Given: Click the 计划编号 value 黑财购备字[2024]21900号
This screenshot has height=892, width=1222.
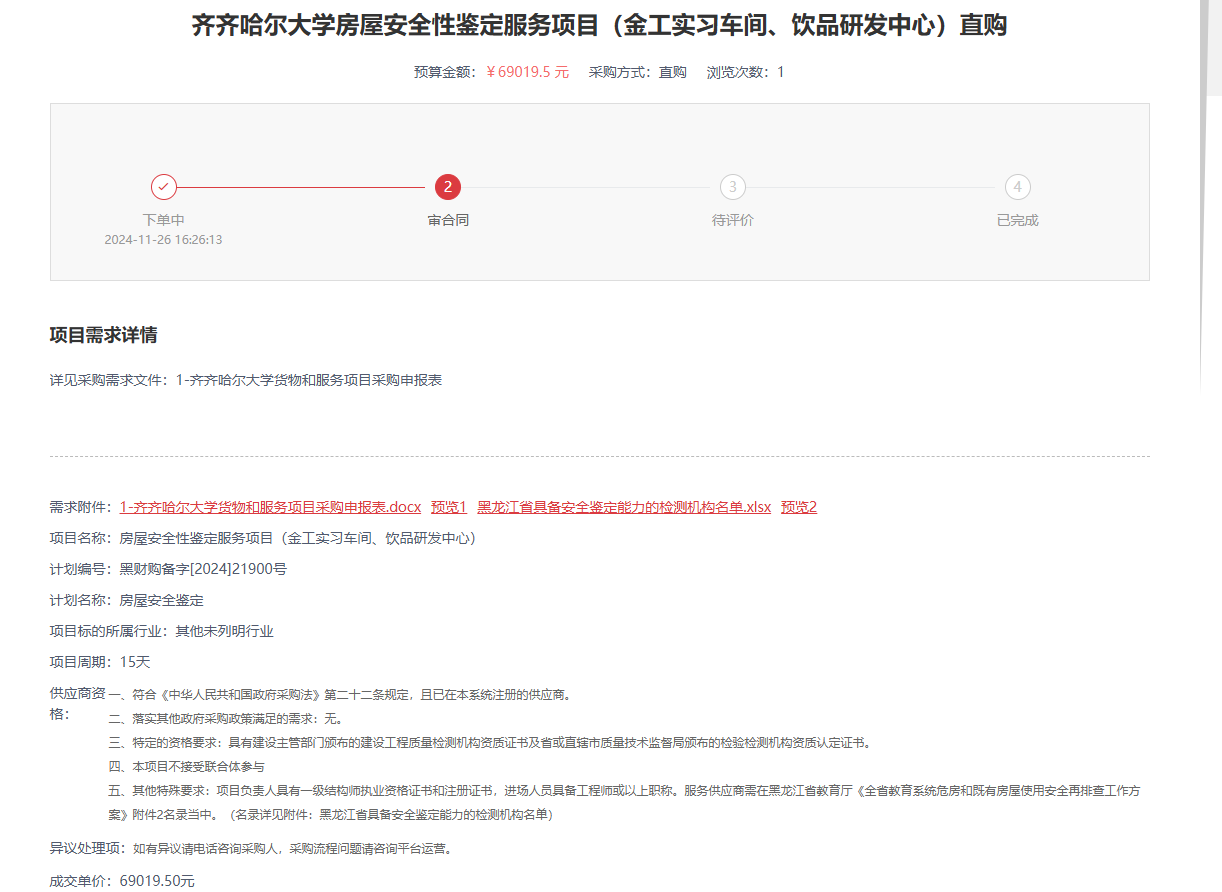Looking at the screenshot, I should coord(203,570).
